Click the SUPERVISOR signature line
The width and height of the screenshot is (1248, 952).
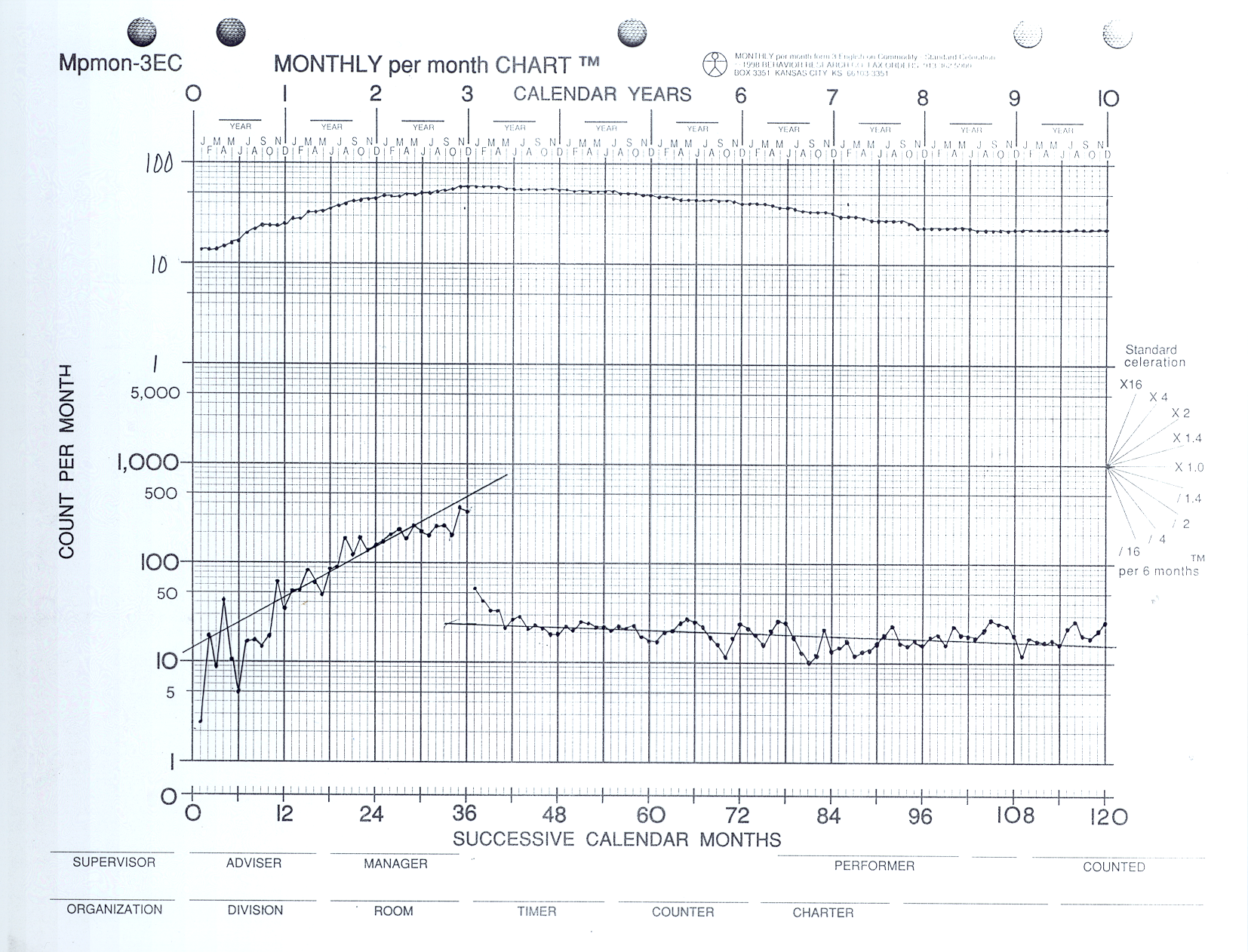(x=113, y=853)
